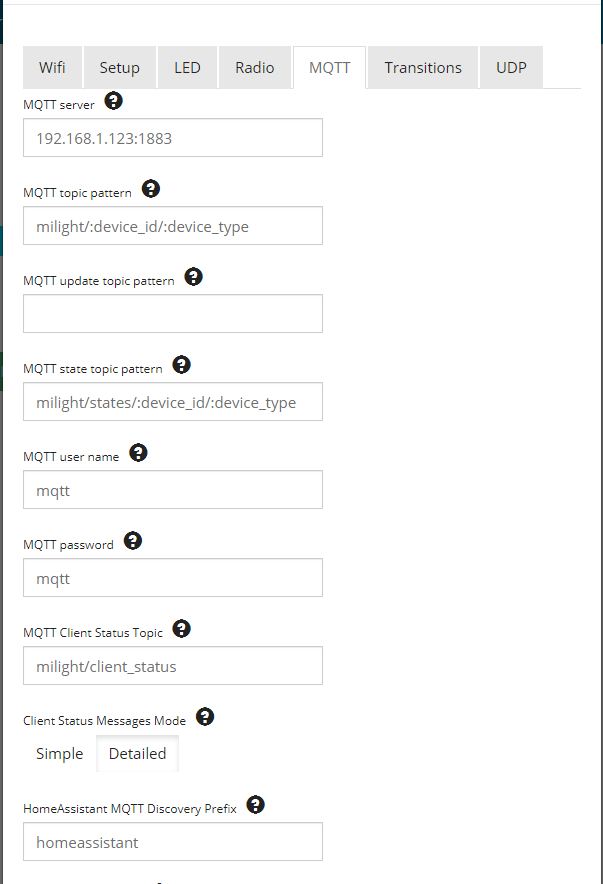Click the HomeAssistant discovery prefix field
603x884 pixels.
click(x=172, y=841)
